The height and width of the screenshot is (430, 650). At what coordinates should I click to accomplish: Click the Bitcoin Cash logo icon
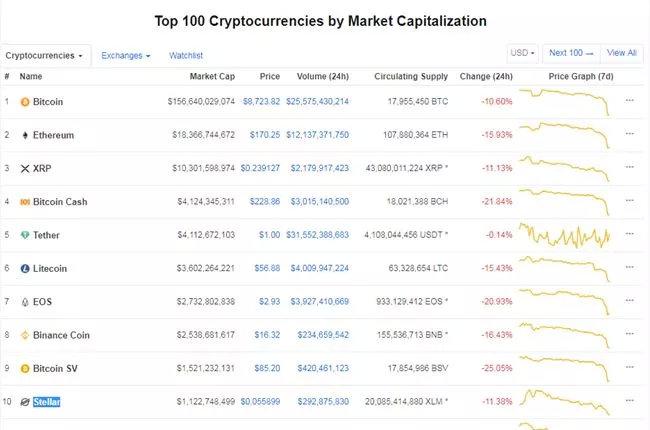[25, 202]
